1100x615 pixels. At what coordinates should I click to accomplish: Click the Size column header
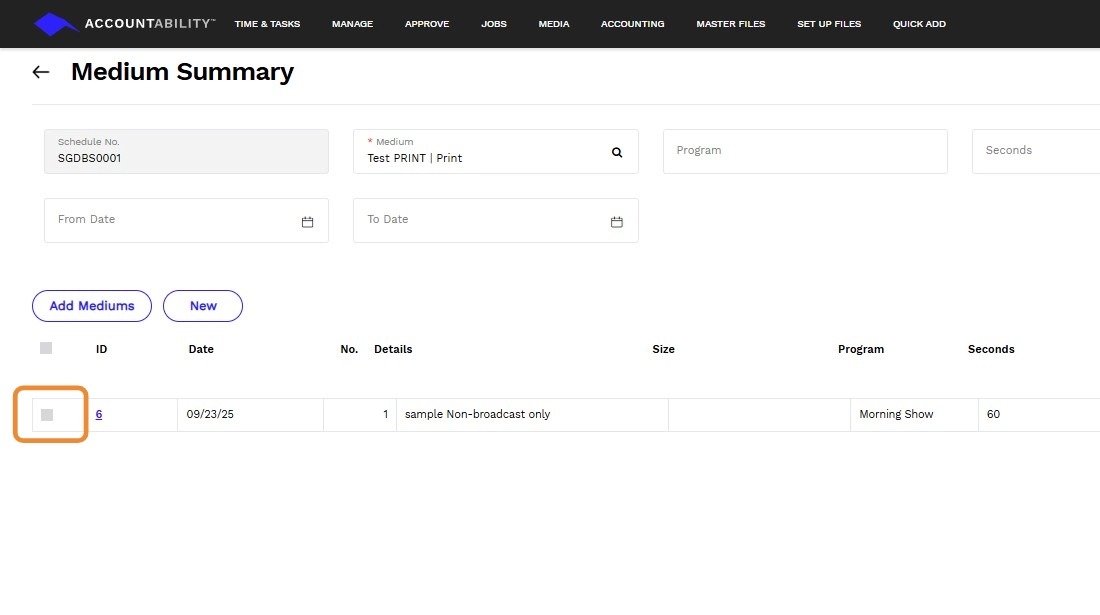coord(663,349)
